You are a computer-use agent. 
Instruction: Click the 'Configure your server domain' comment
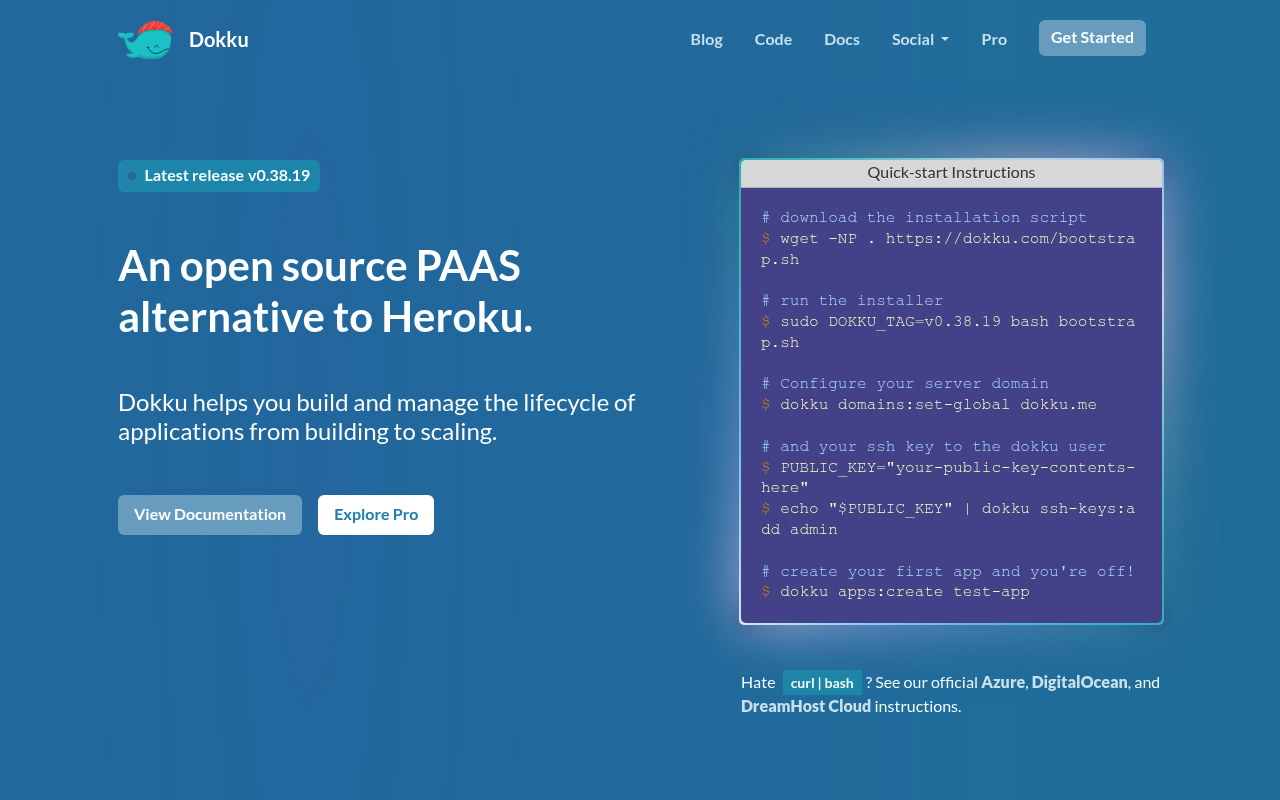(x=905, y=384)
